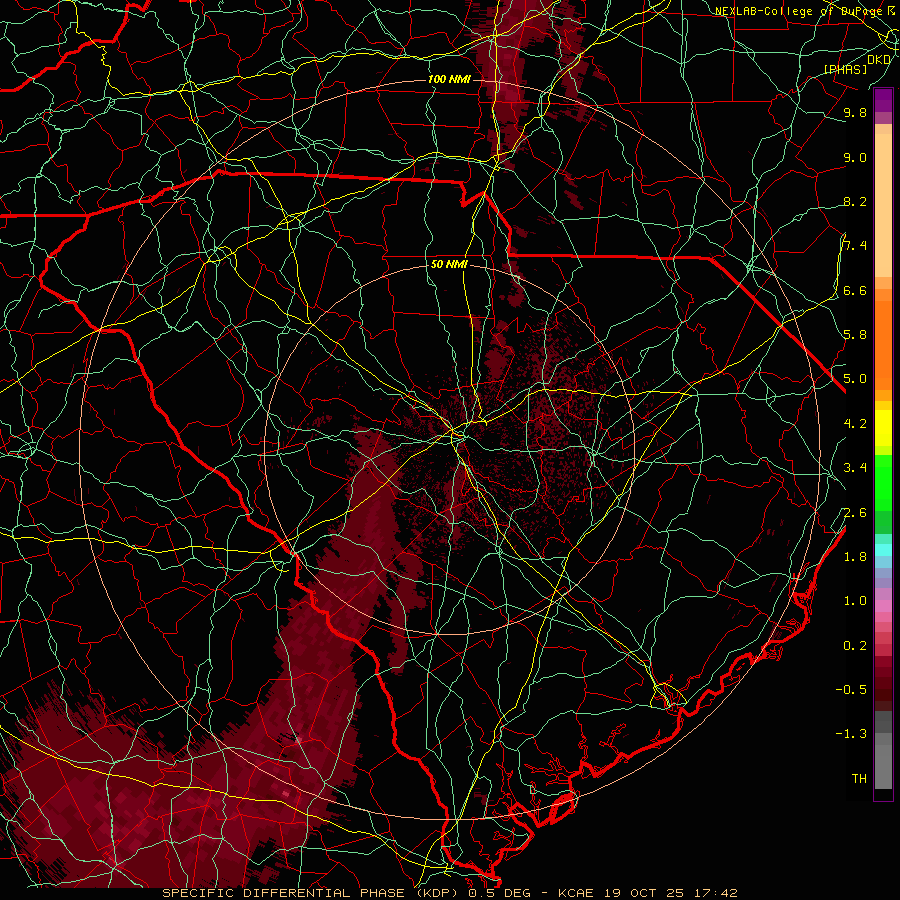The image size is (900, 900).
Task: Click the 4.2 scale value
Action: (855, 424)
